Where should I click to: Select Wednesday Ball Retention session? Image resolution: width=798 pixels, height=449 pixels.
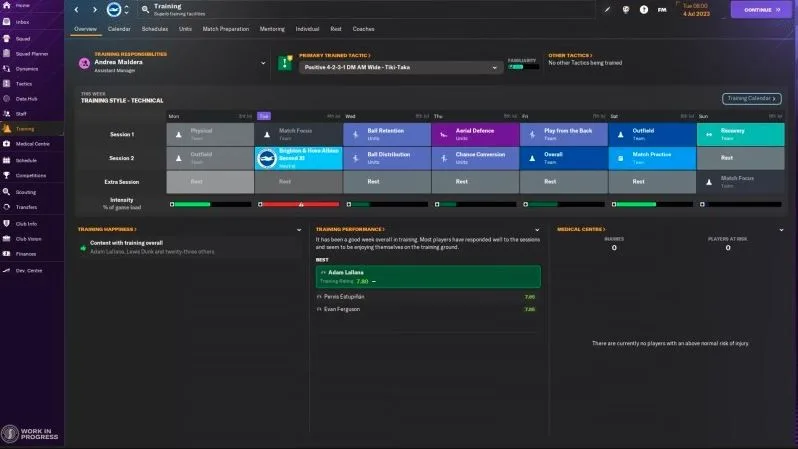point(387,134)
